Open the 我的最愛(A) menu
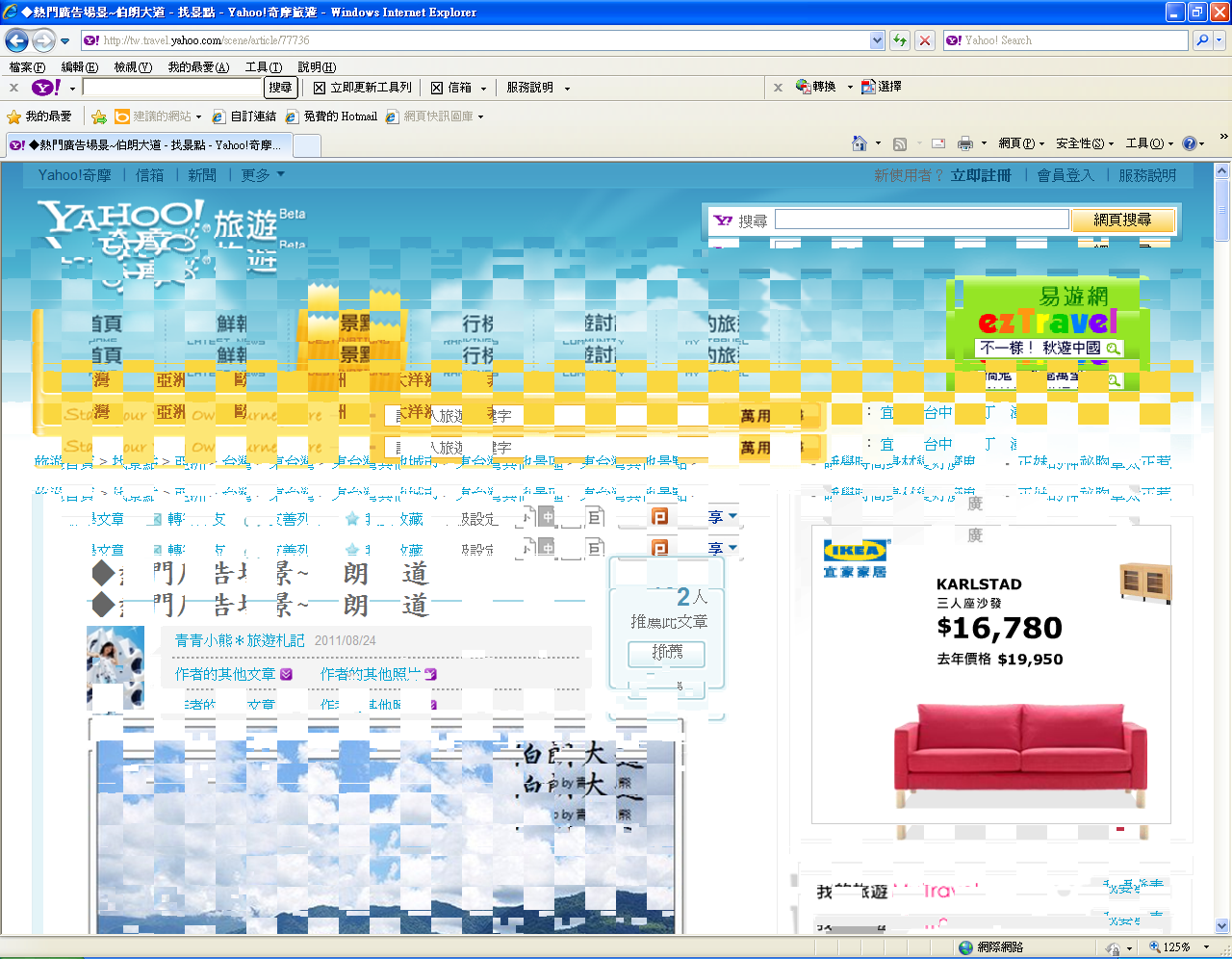 pos(198,67)
